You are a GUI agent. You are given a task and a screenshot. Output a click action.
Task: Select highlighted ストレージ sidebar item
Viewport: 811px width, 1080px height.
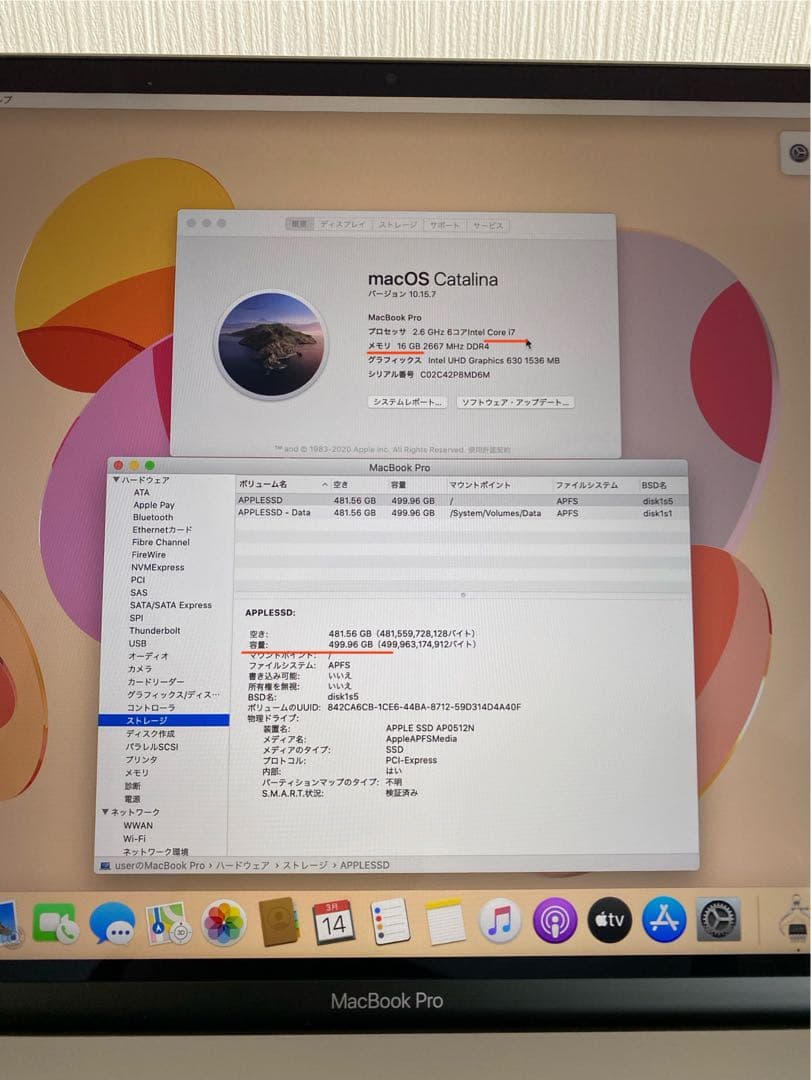(164, 720)
